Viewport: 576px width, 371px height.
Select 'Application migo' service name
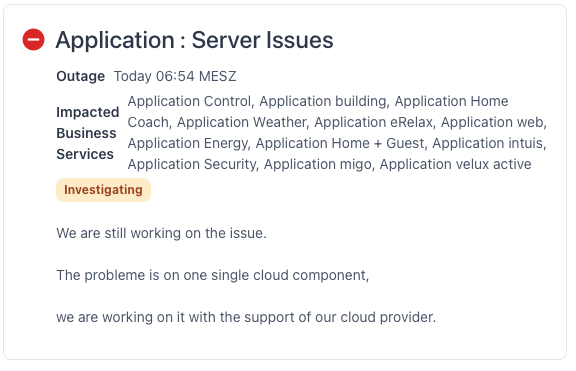tap(317, 164)
